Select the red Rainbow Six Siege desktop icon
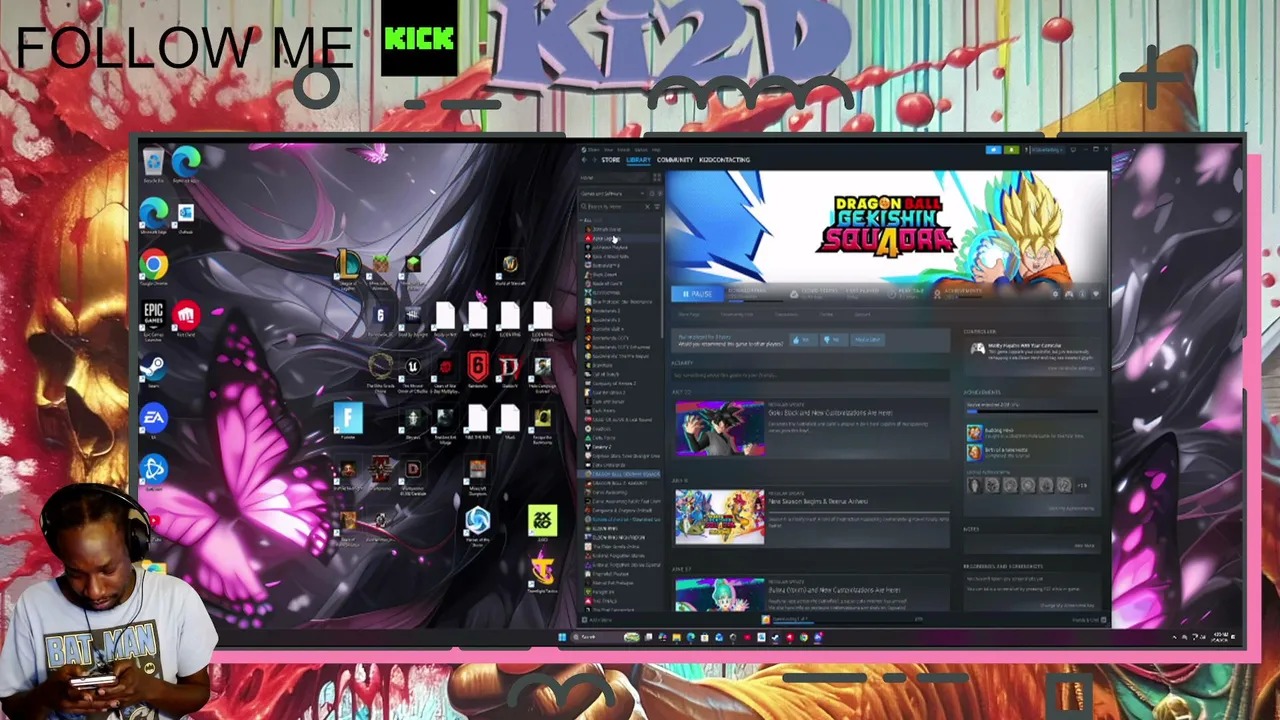This screenshot has width=1280, height=720. point(477,369)
